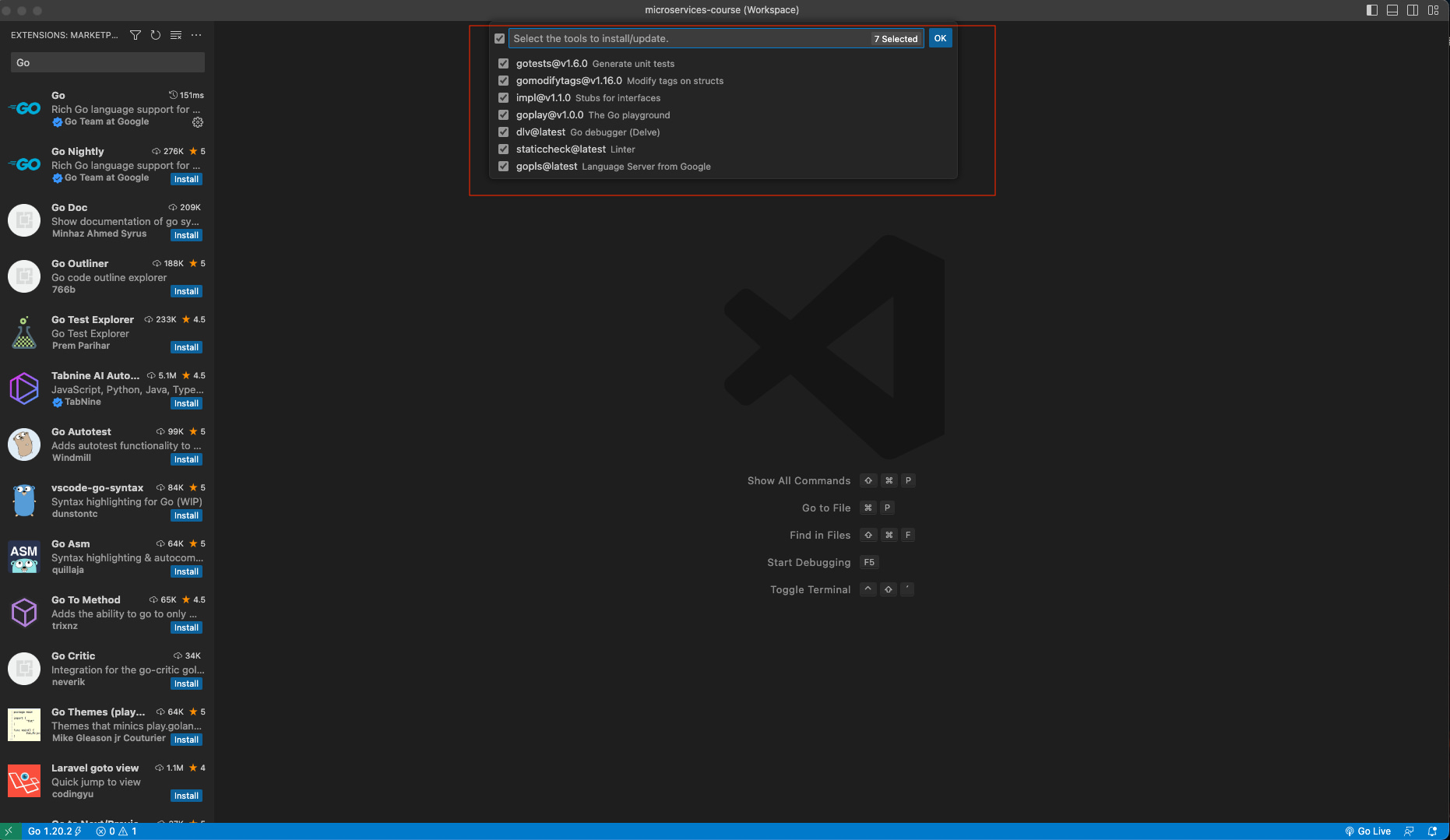Open the manage gear for Go extension
Viewport: 1450px width, 840px height.
click(x=198, y=122)
